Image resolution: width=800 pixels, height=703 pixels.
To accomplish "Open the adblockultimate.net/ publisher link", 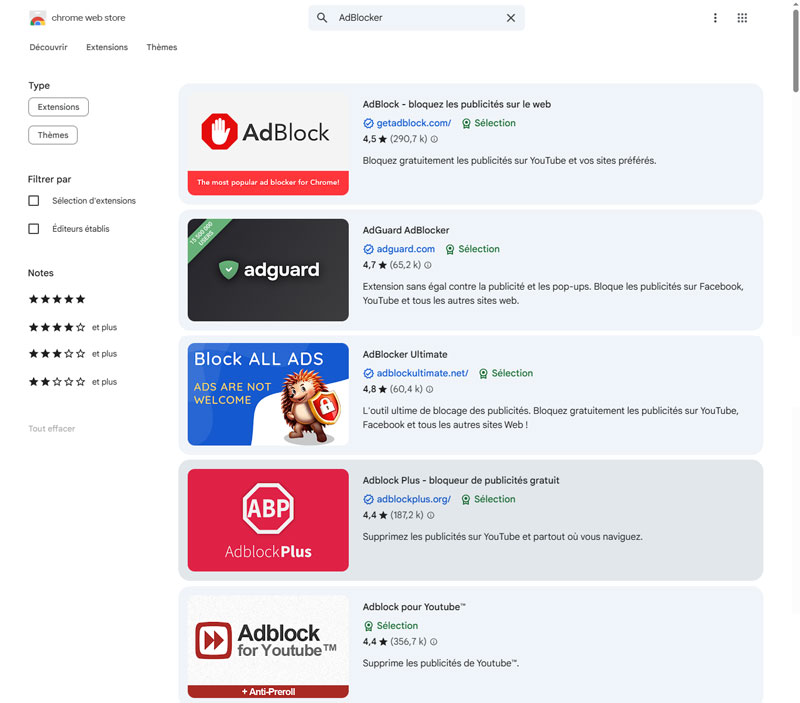I will (422, 373).
